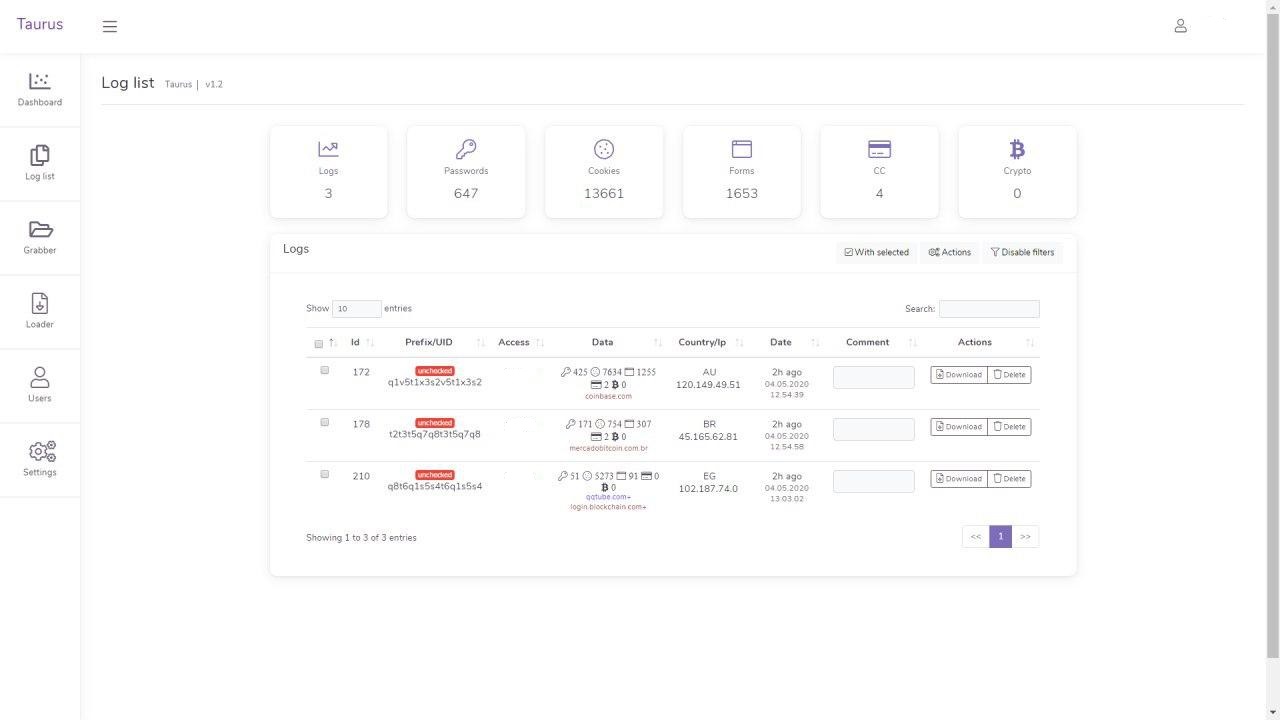Select the checkbox for log 178

click(x=324, y=422)
